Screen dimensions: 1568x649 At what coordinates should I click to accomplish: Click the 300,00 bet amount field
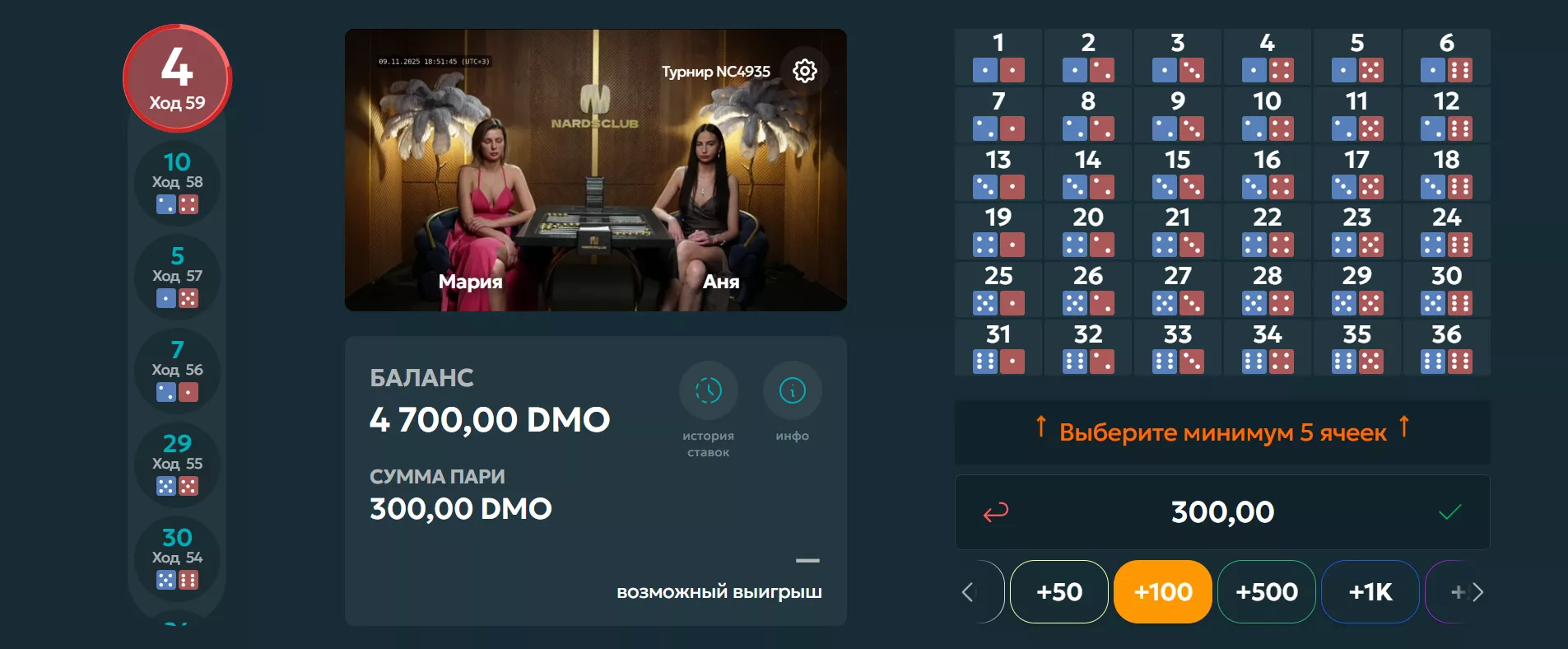click(x=1222, y=512)
